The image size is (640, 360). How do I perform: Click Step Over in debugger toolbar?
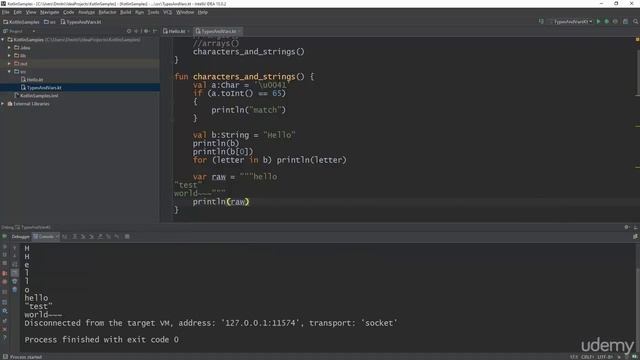coord(74,236)
